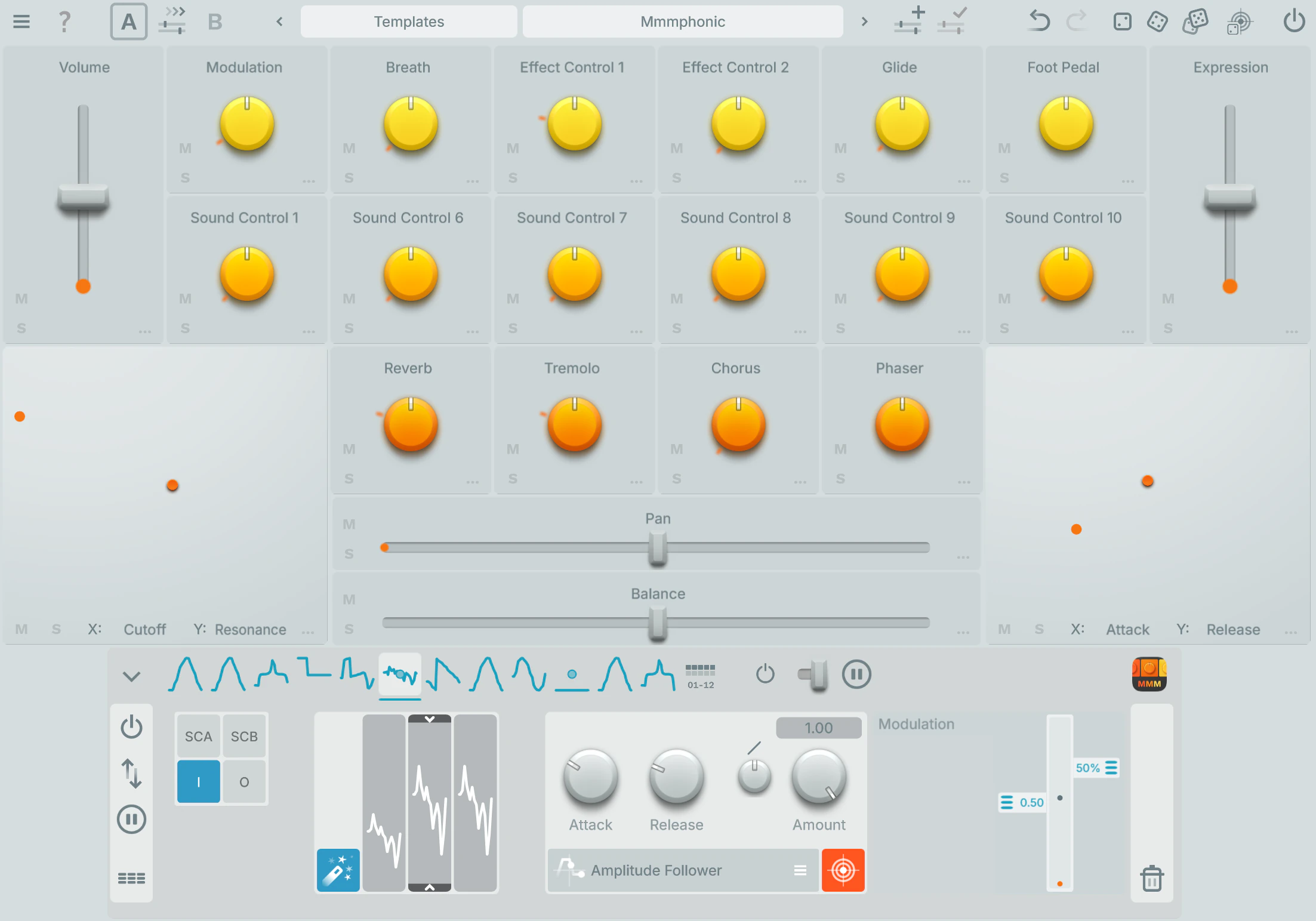The height and width of the screenshot is (921, 1316).
Task: Click the Expression fader handle
Action: [x=1230, y=198]
